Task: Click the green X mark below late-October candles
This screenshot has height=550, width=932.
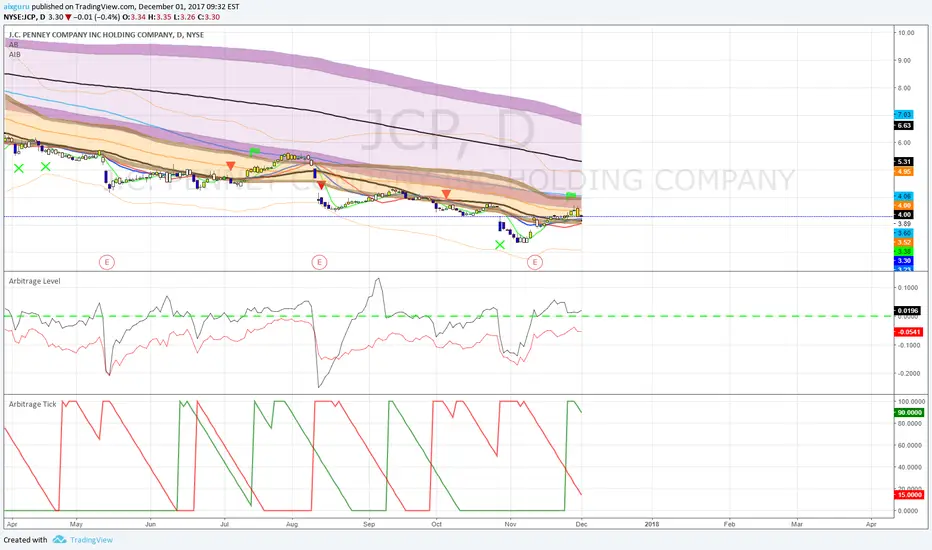Action: coord(500,244)
